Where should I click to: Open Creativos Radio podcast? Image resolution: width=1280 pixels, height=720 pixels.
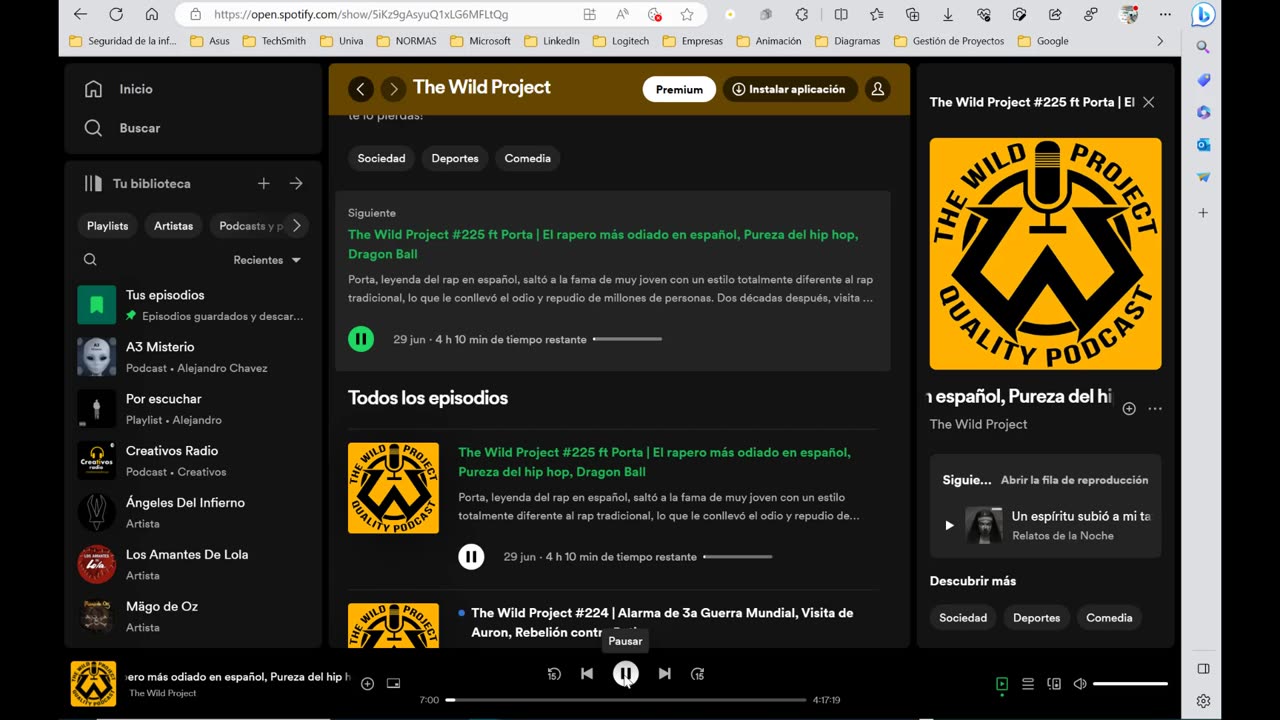coord(192,461)
